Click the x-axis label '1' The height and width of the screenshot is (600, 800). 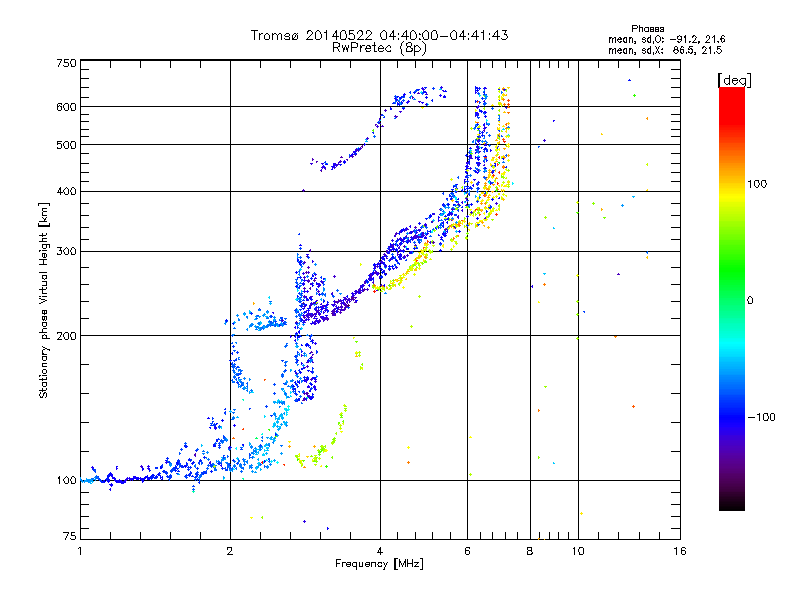click(x=80, y=551)
